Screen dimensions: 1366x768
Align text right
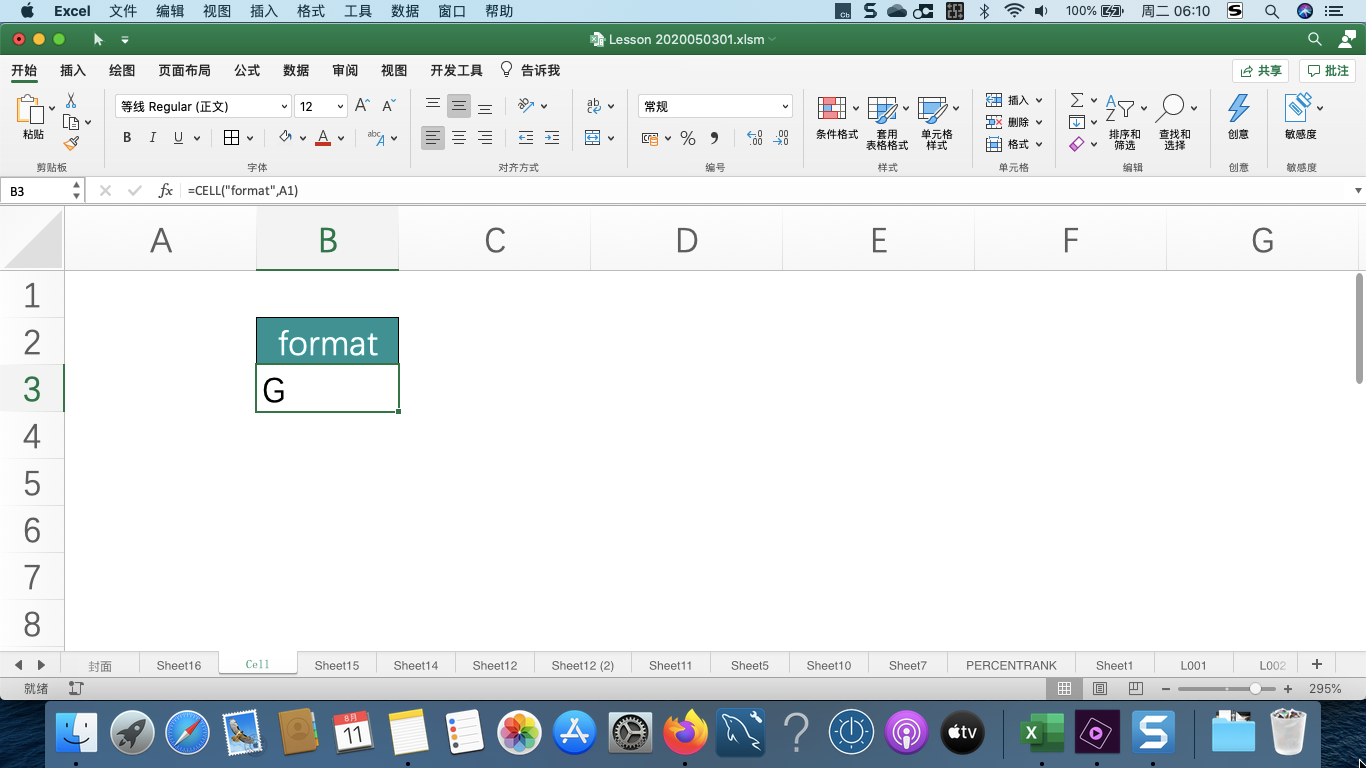coord(485,138)
